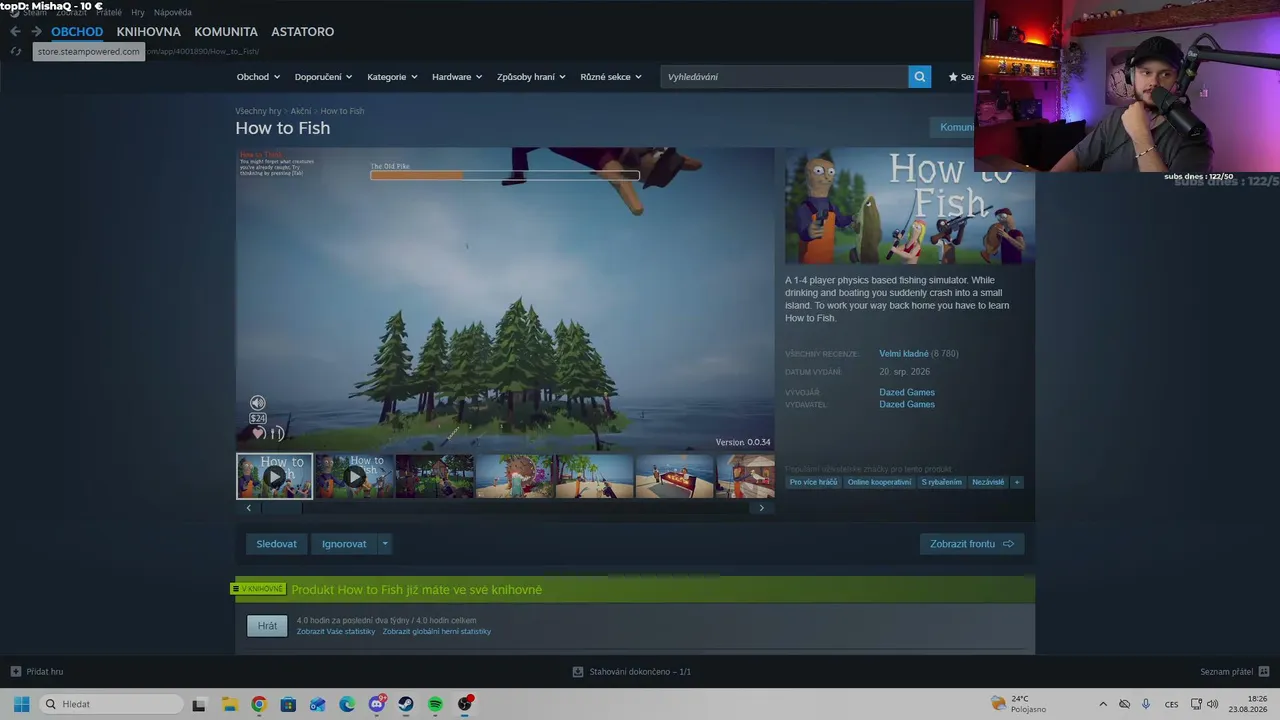
Task: Click the Windows taskbar Hledat search box
Action: [110, 704]
